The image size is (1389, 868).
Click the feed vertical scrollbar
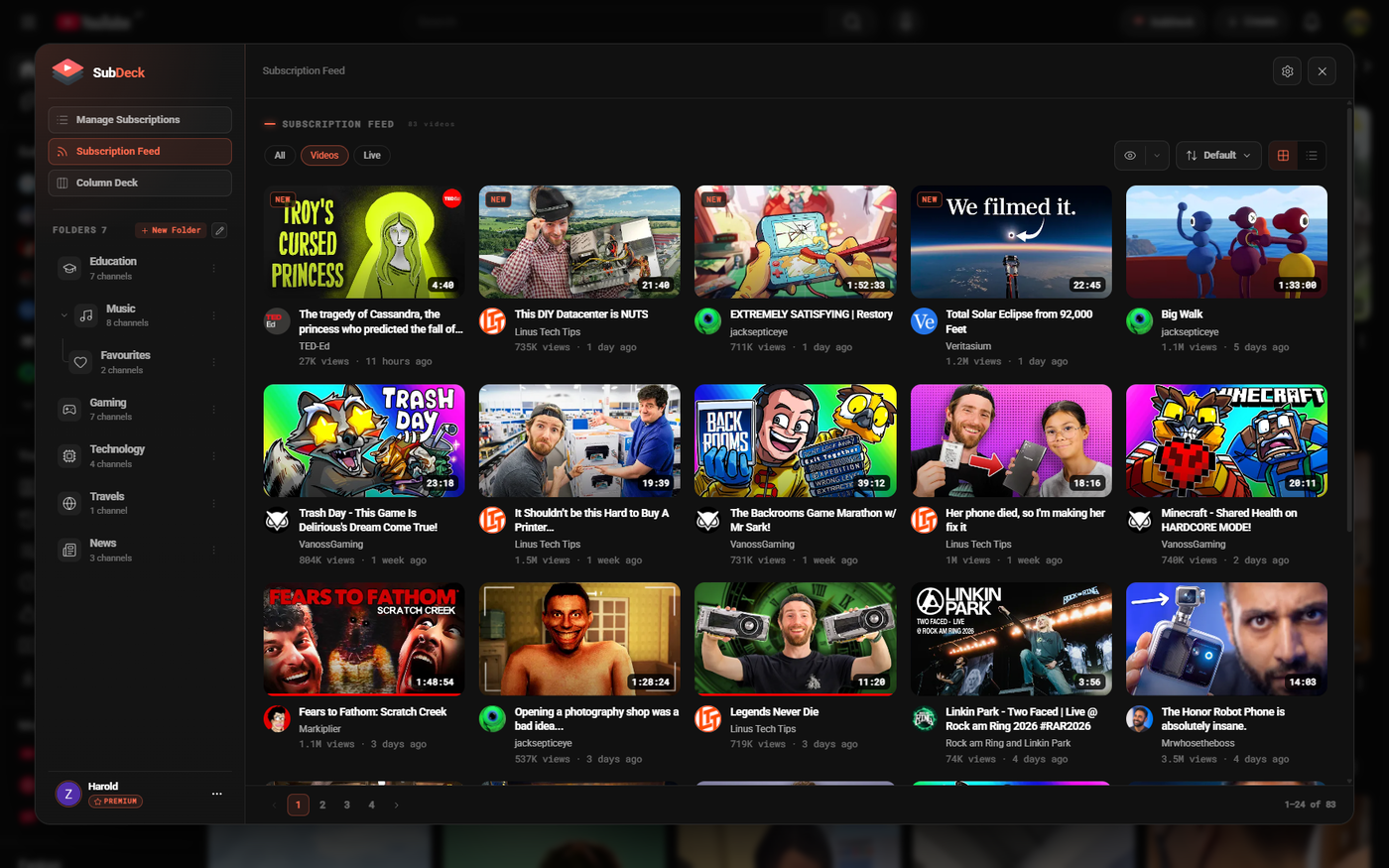(1349, 317)
